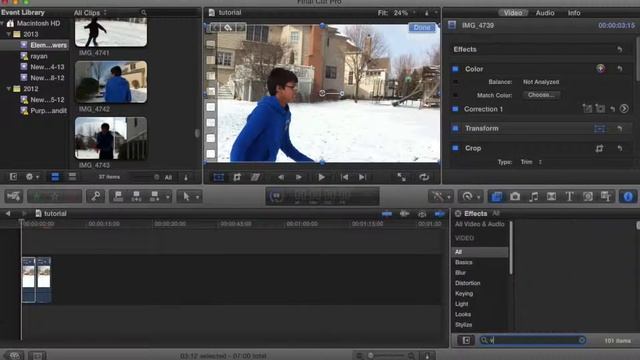Toggle the Crop checkbox in inspector
Screen dimensions: 640x360
coord(456,148)
